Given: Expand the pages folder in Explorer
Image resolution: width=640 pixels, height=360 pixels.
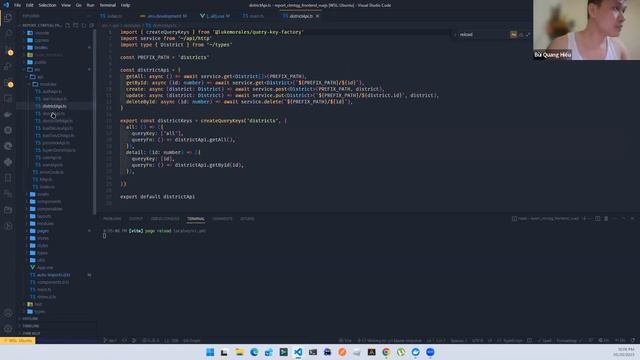Looking at the screenshot, I should [x=43, y=231].
